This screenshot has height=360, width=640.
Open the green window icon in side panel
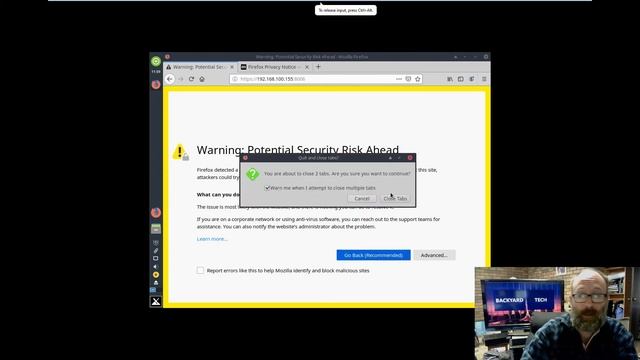[156, 229]
